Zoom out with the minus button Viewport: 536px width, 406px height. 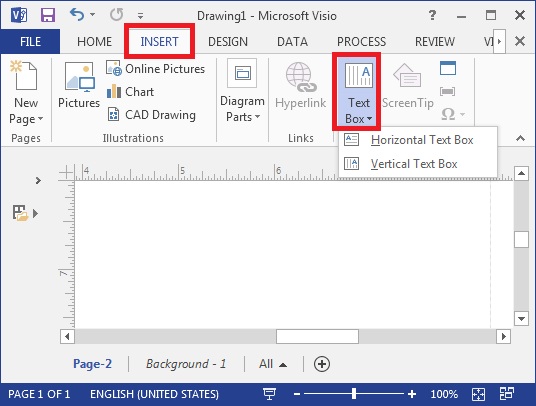(297, 394)
